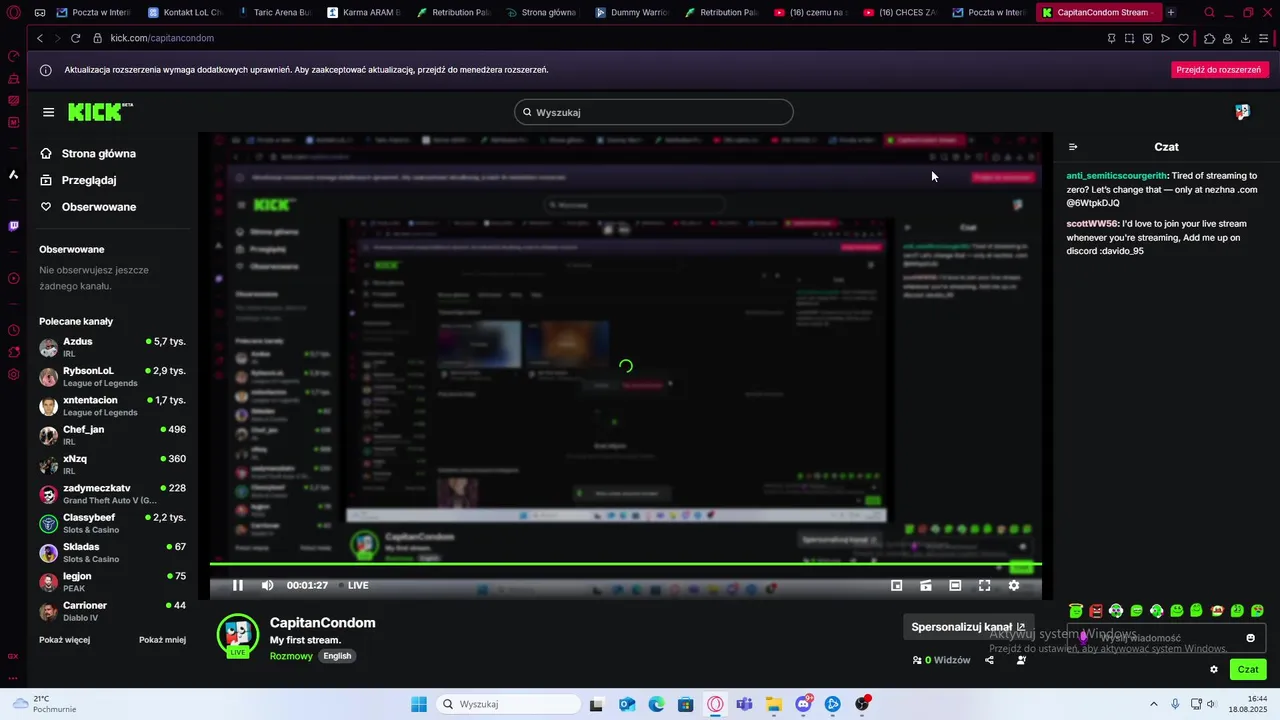Focus the Wyślij wiadomość chat input
This screenshot has width=1280, height=720.
[x=1166, y=638]
